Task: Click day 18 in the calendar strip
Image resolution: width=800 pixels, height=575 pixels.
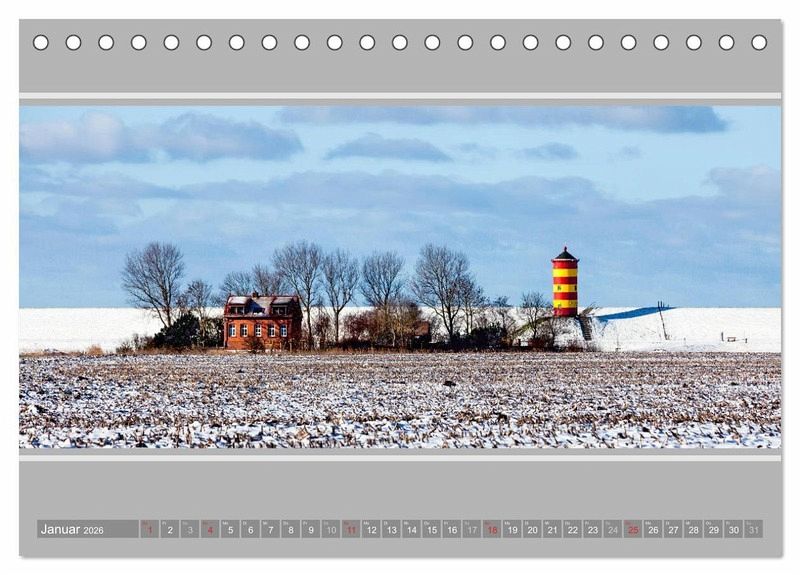Action: (492, 529)
